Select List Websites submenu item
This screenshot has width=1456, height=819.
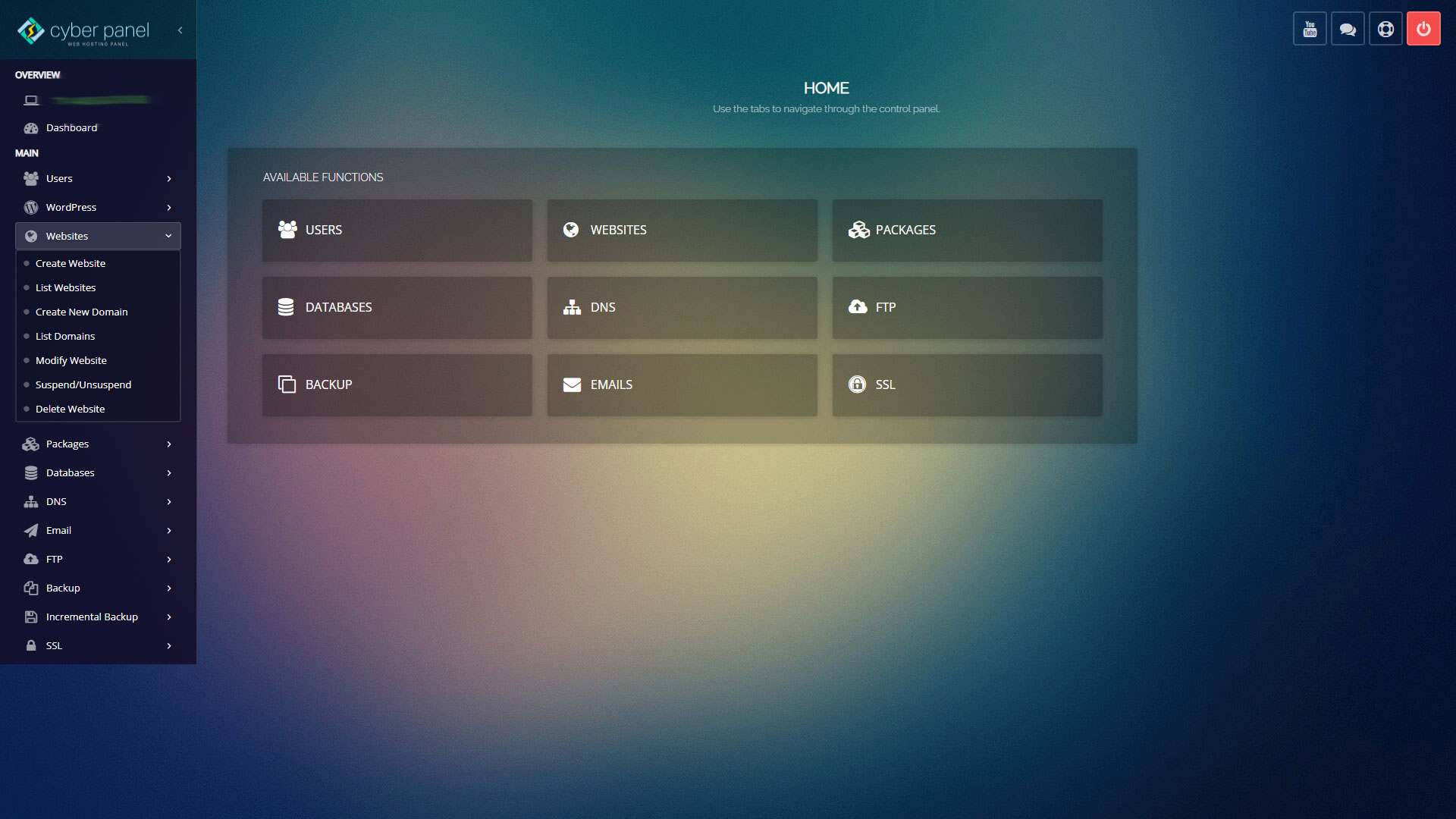(x=65, y=287)
